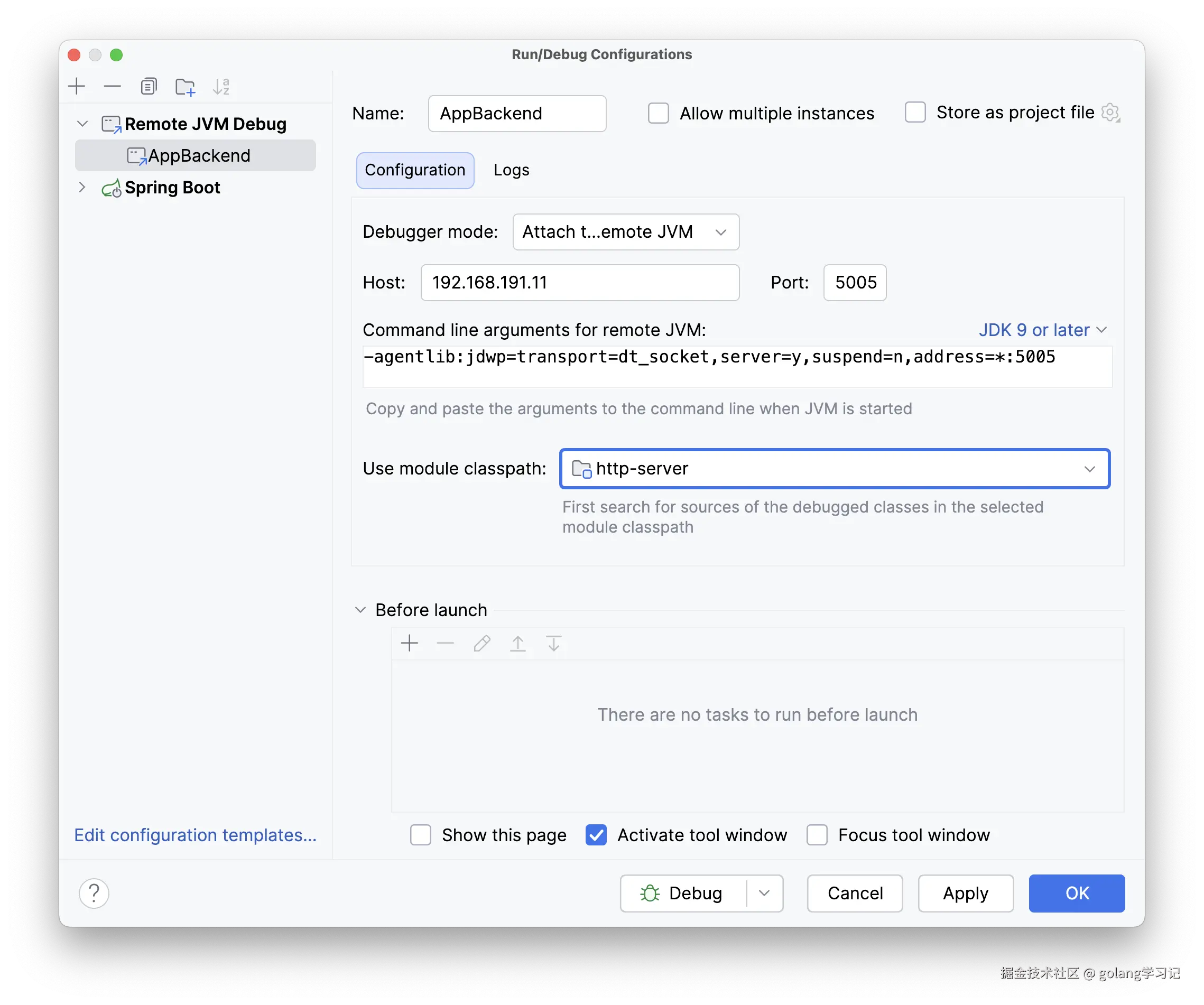Open the module classpath dropdown
The width and height of the screenshot is (1204, 1005).
click(x=1089, y=469)
